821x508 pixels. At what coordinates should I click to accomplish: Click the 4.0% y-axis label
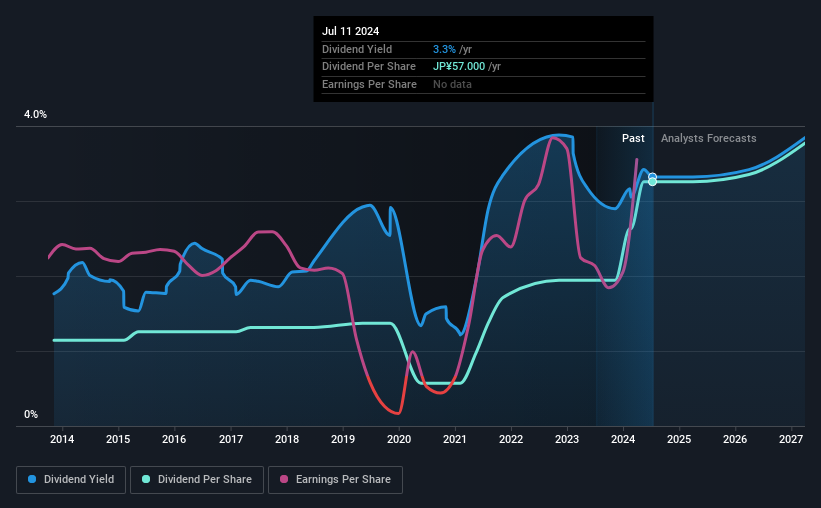(35, 114)
